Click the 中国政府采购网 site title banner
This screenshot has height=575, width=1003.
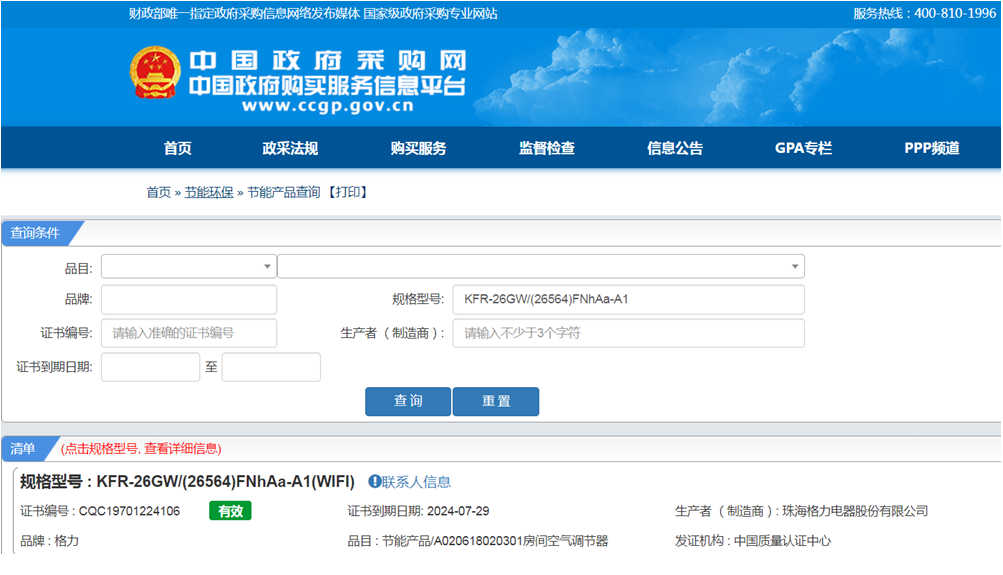(x=328, y=61)
